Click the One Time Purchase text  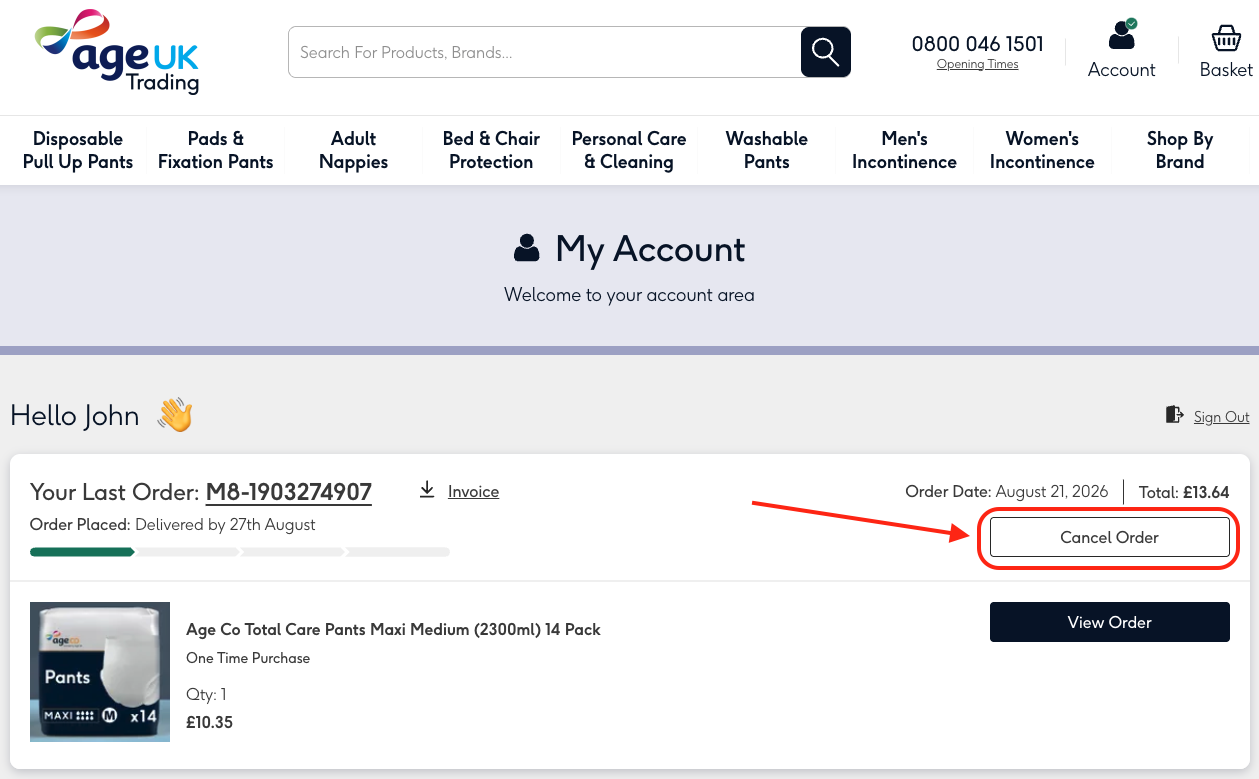(248, 658)
